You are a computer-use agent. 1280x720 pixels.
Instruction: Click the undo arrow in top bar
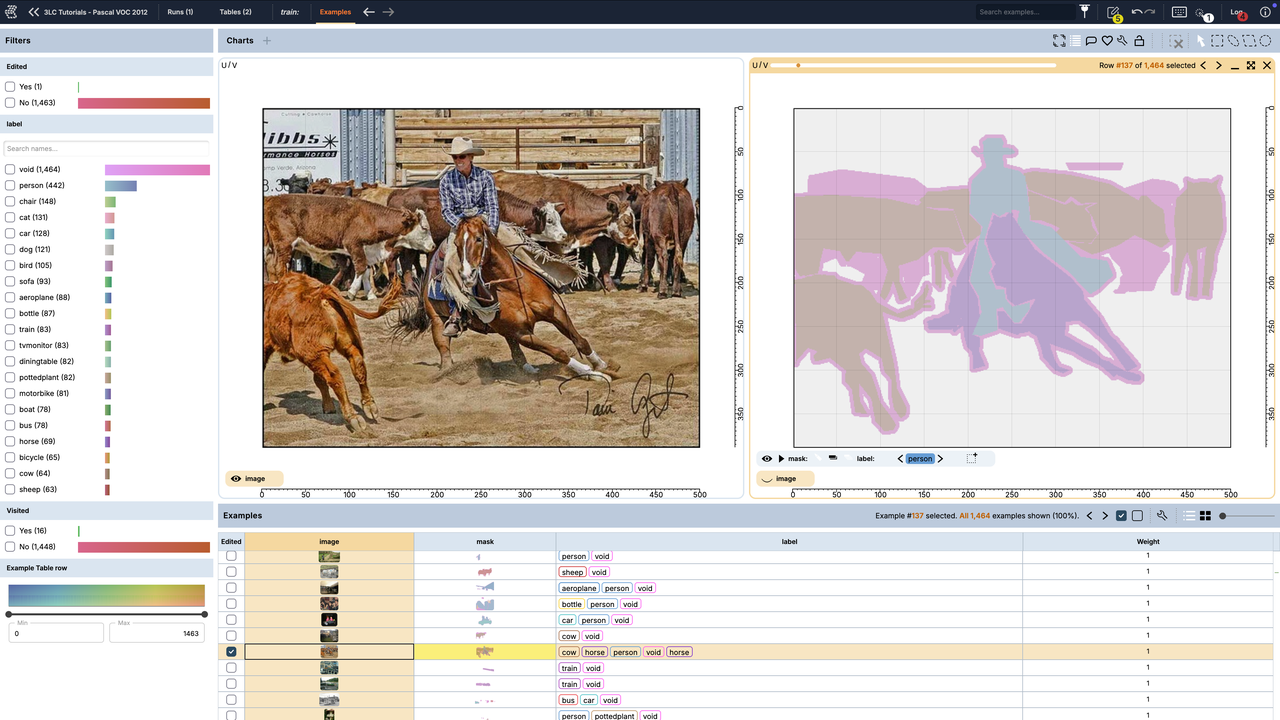pos(1137,12)
